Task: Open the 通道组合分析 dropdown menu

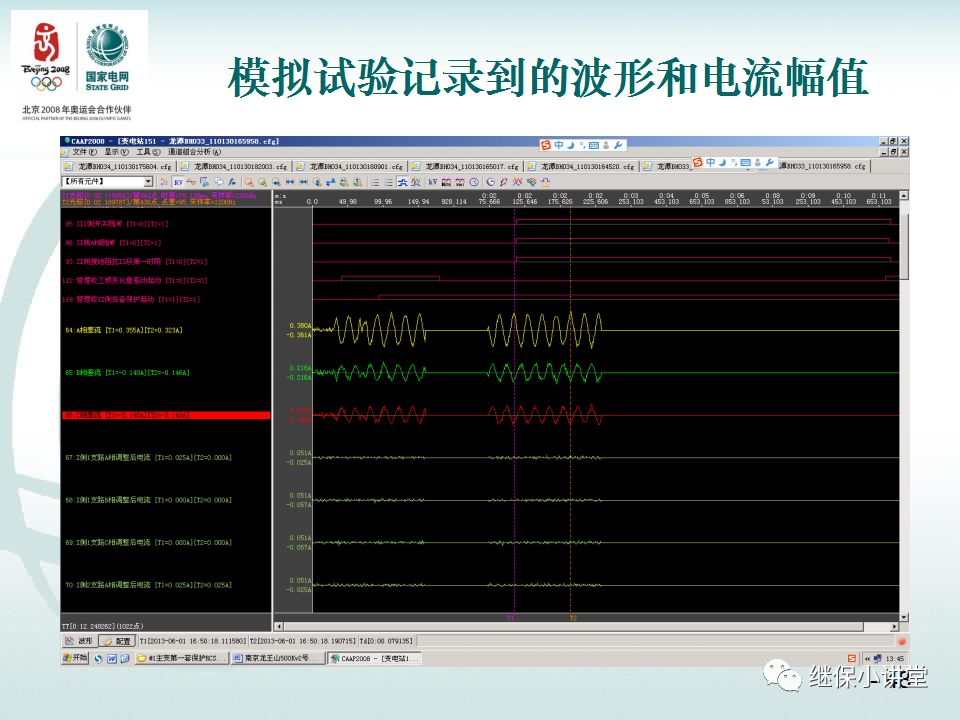Action: [x=193, y=152]
